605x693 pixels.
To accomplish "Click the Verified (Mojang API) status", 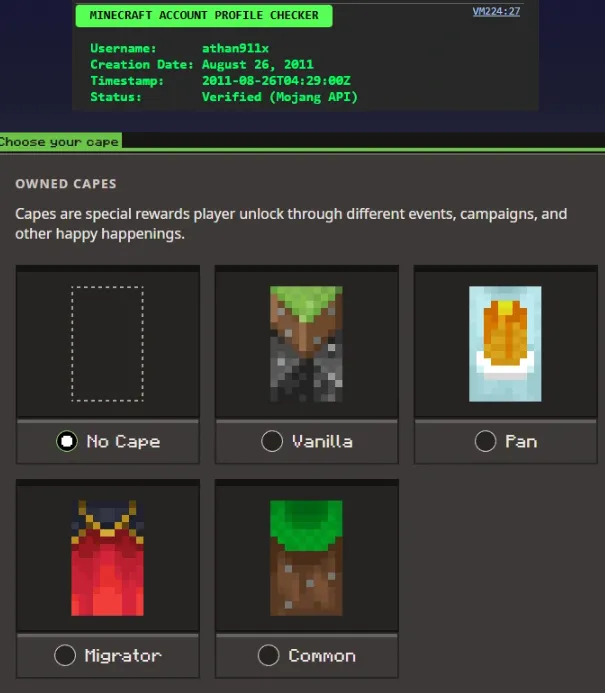I will pos(280,97).
